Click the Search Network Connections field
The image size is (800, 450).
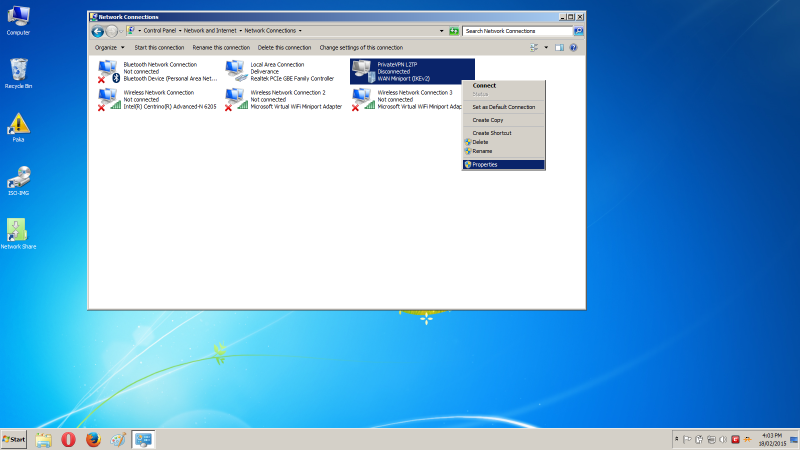click(517, 31)
